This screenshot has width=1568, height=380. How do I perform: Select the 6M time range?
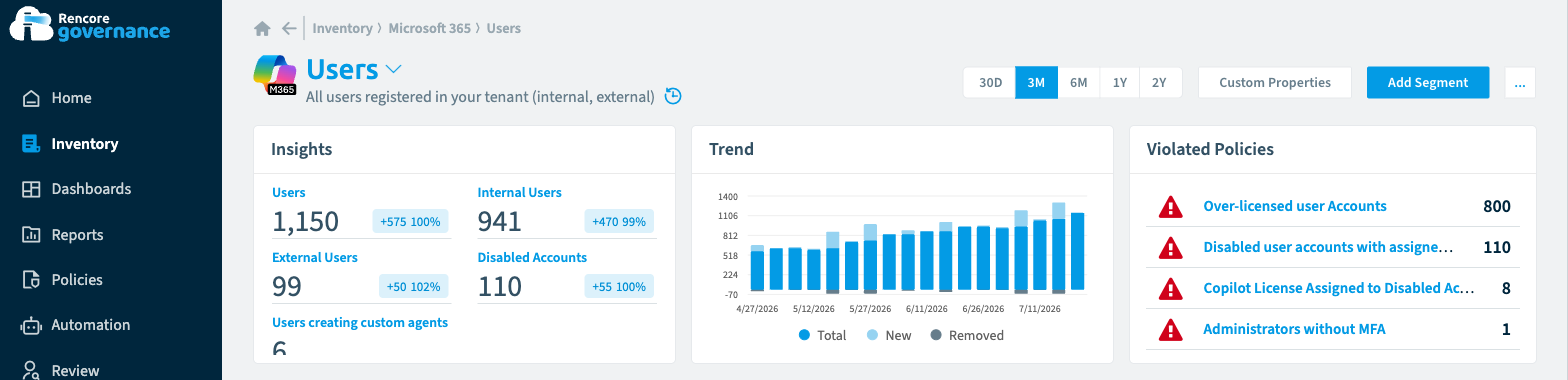(x=1078, y=83)
